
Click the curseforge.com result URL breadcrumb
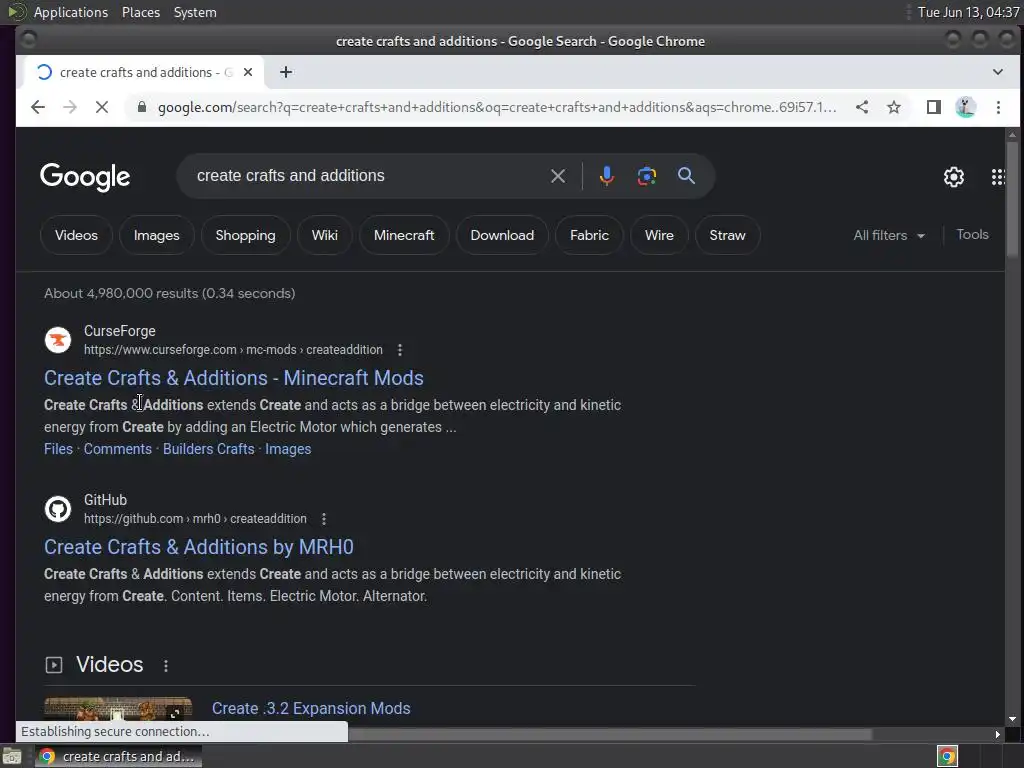[233, 350]
